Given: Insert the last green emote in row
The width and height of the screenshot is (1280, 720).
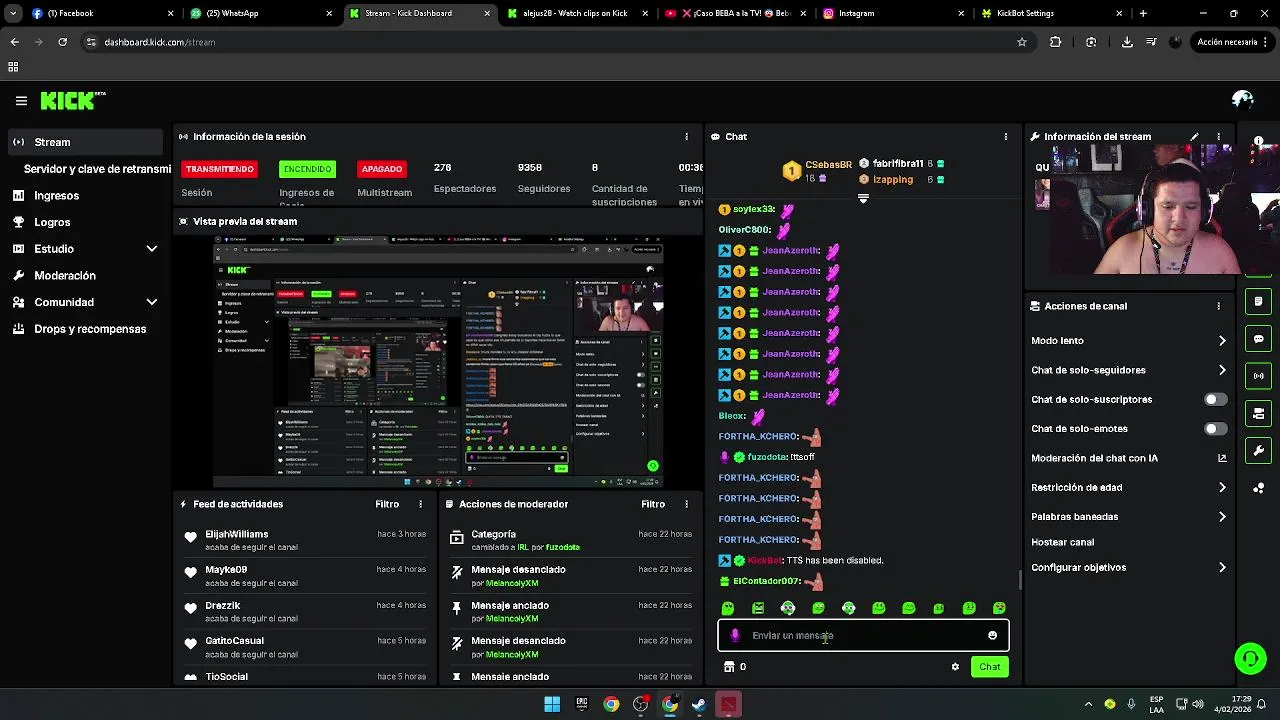Looking at the screenshot, I should [x=999, y=608].
